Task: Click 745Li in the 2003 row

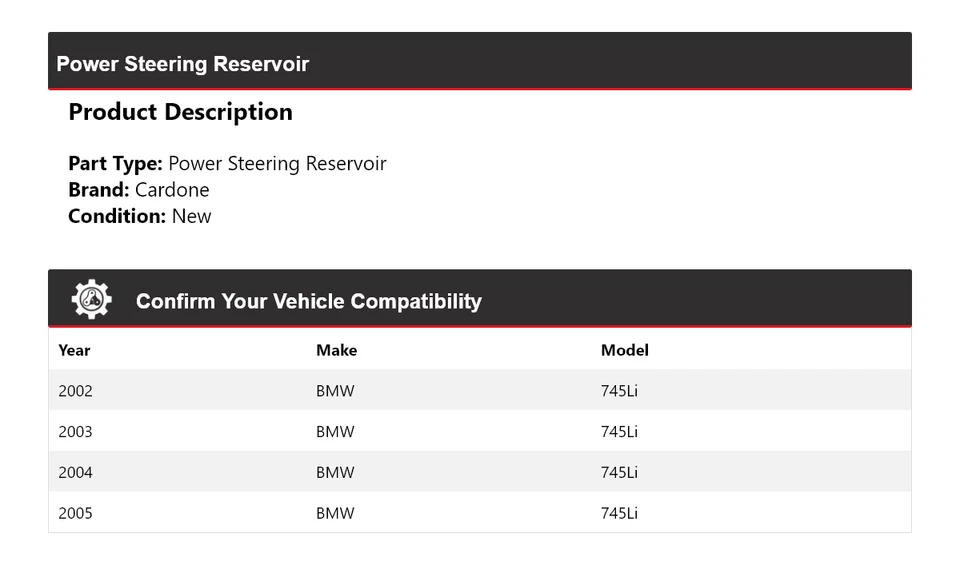Action: coord(619,432)
